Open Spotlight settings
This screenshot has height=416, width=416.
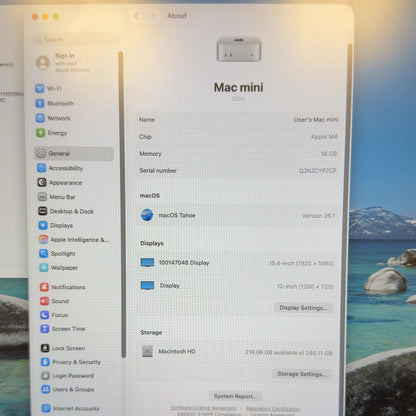tap(57, 253)
